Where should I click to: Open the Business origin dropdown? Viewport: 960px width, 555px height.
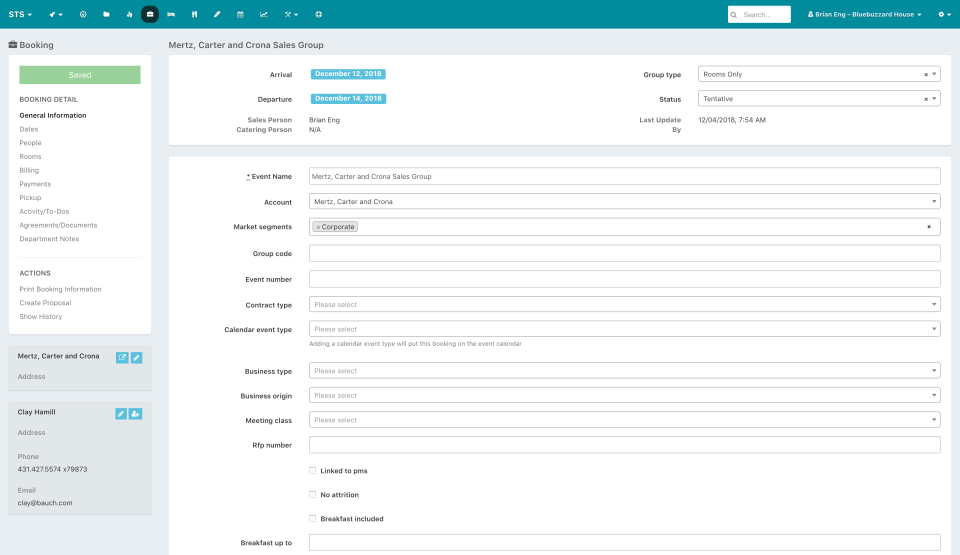(624, 395)
